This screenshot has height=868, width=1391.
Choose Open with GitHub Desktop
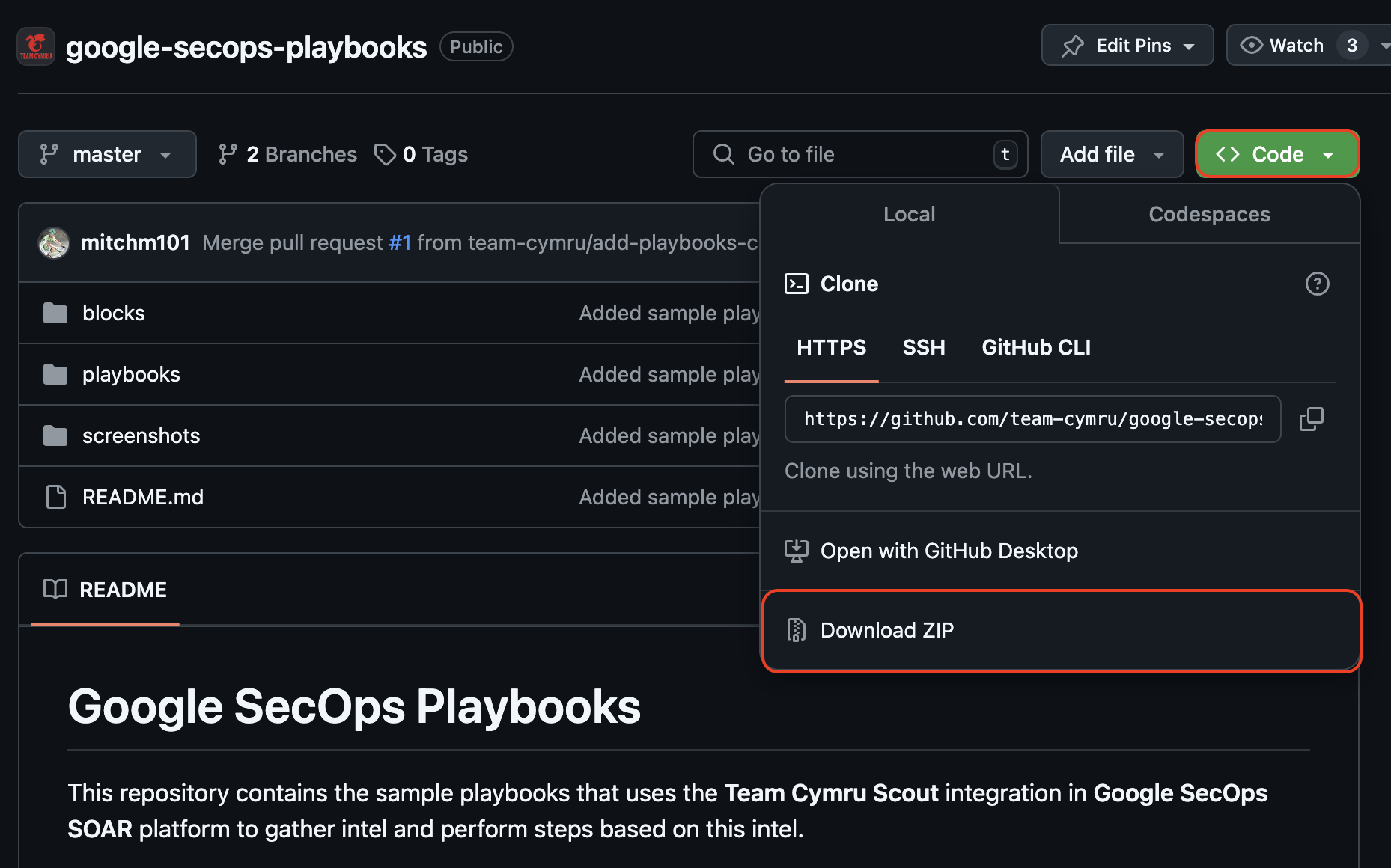pos(1060,551)
